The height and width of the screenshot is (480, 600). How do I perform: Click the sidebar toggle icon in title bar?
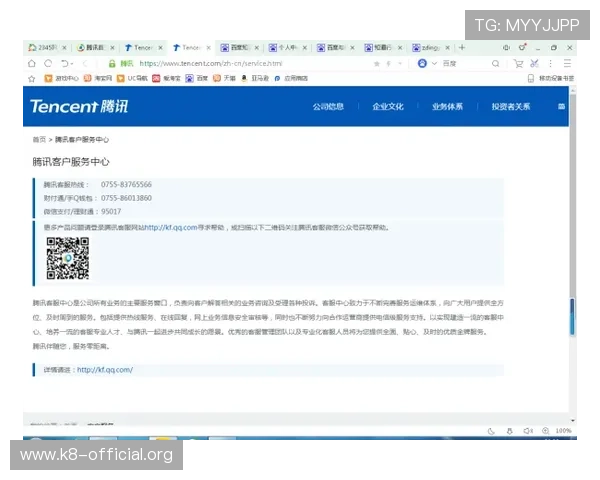507,47
